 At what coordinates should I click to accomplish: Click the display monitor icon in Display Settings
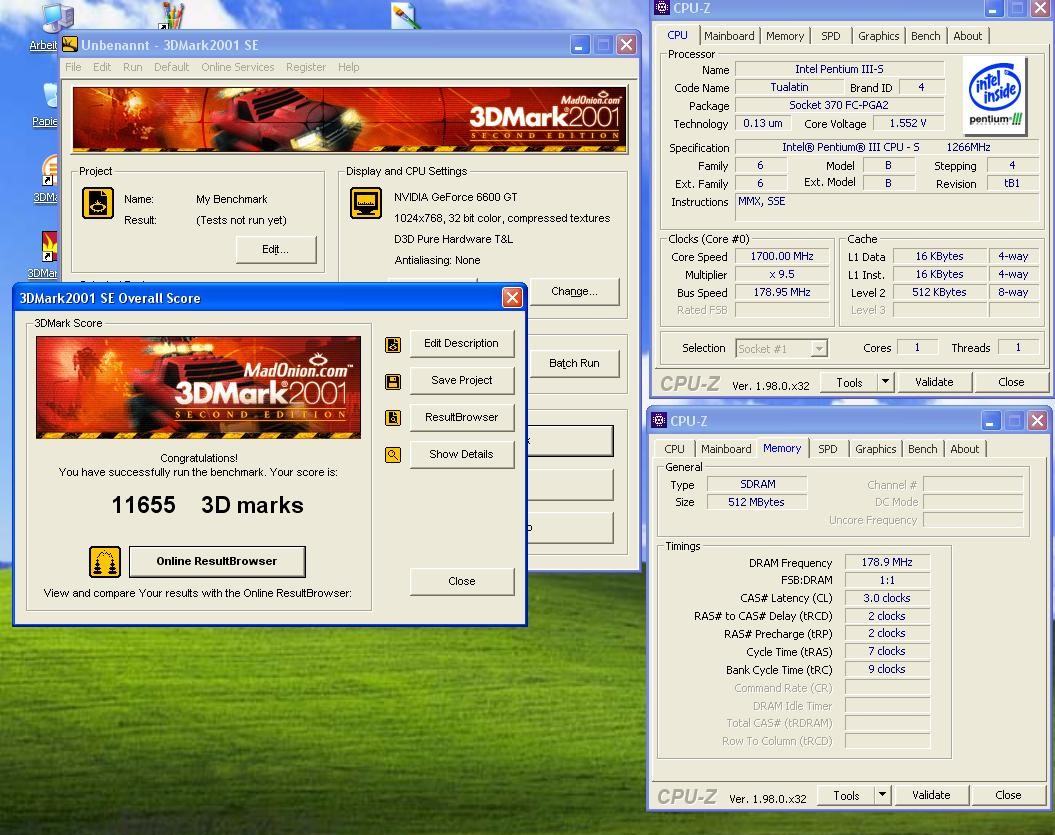click(x=366, y=203)
